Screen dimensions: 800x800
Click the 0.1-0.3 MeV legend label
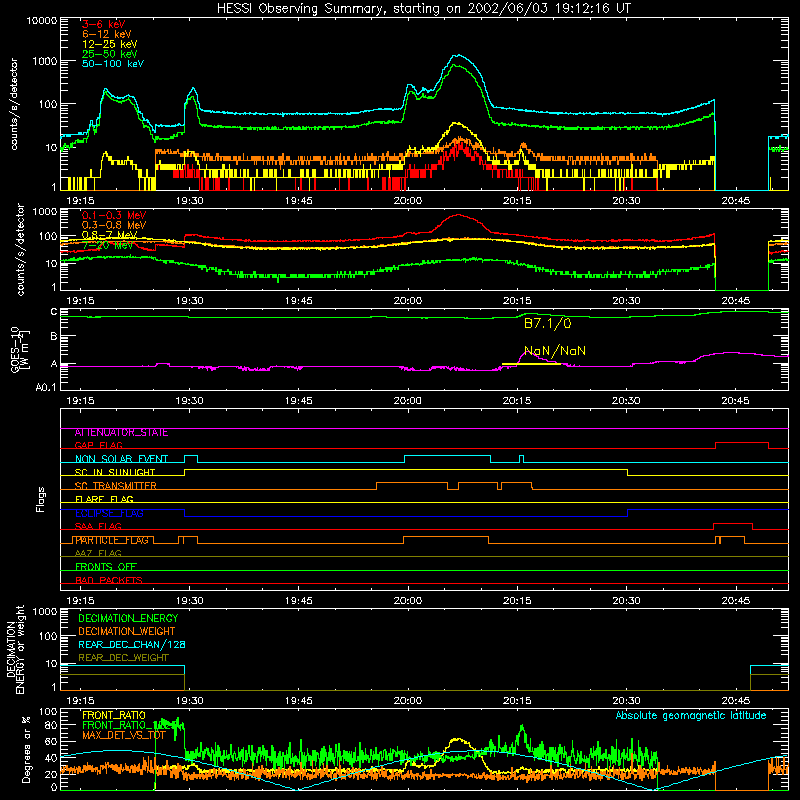tap(114, 216)
